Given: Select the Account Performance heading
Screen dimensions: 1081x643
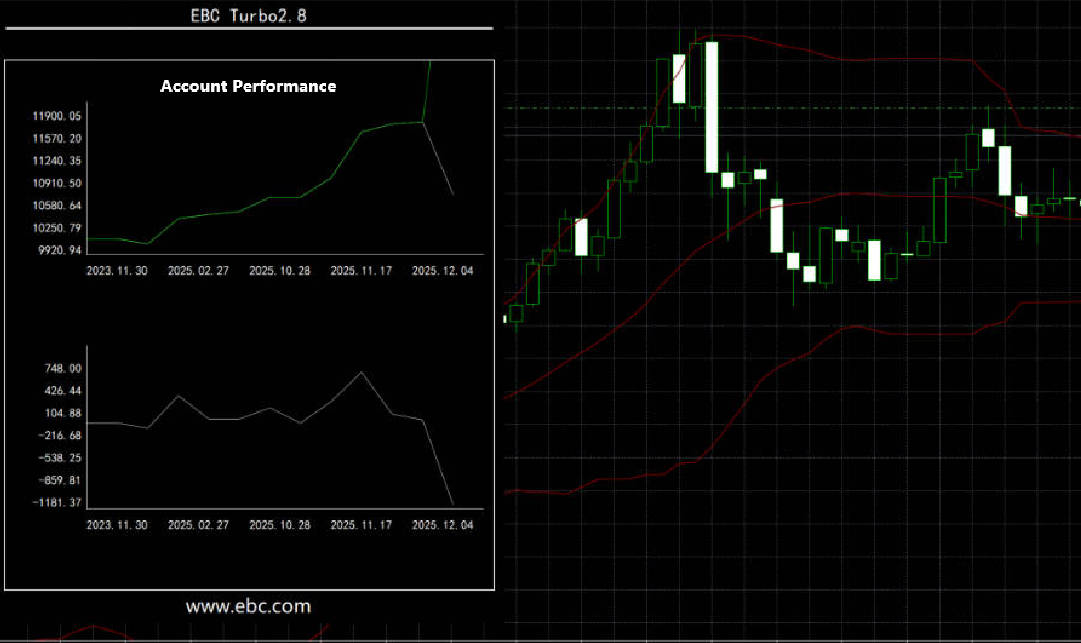Looking at the screenshot, I should pyautogui.click(x=248, y=86).
